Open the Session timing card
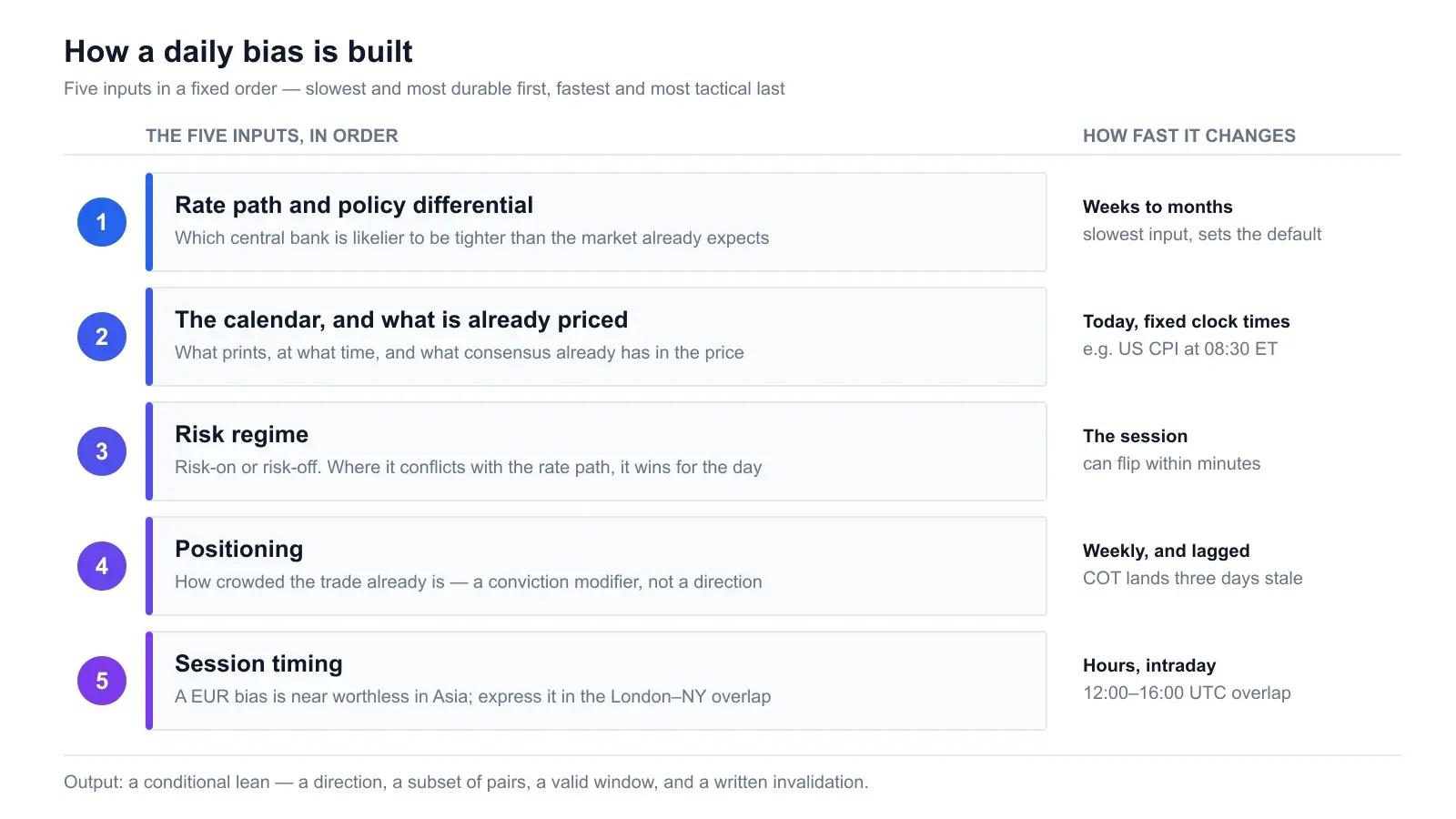Viewport: 1456px width, 819px height. [596, 681]
